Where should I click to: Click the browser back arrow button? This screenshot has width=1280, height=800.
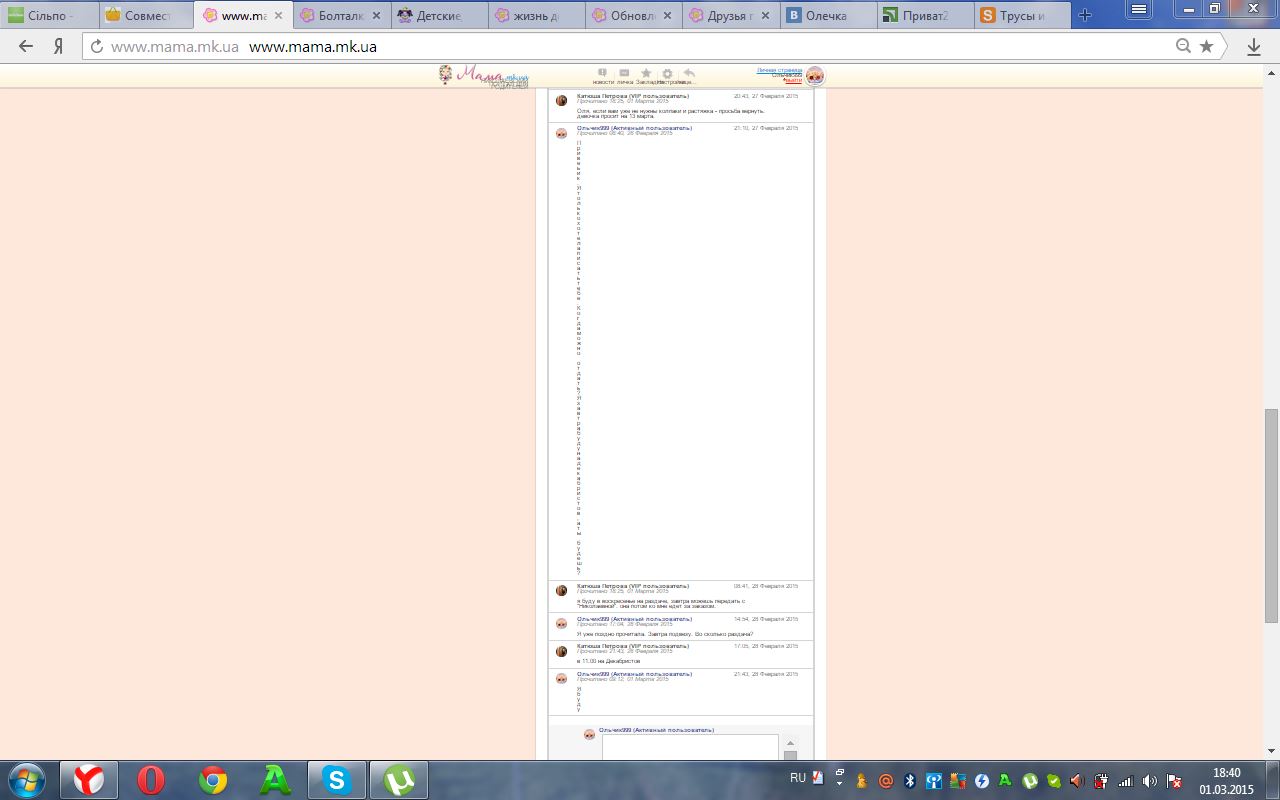click(x=26, y=46)
